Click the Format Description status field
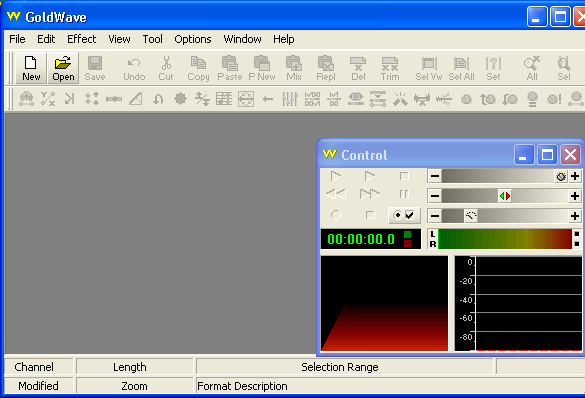585x398 pixels. pyautogui.click(x=391, y=386)
